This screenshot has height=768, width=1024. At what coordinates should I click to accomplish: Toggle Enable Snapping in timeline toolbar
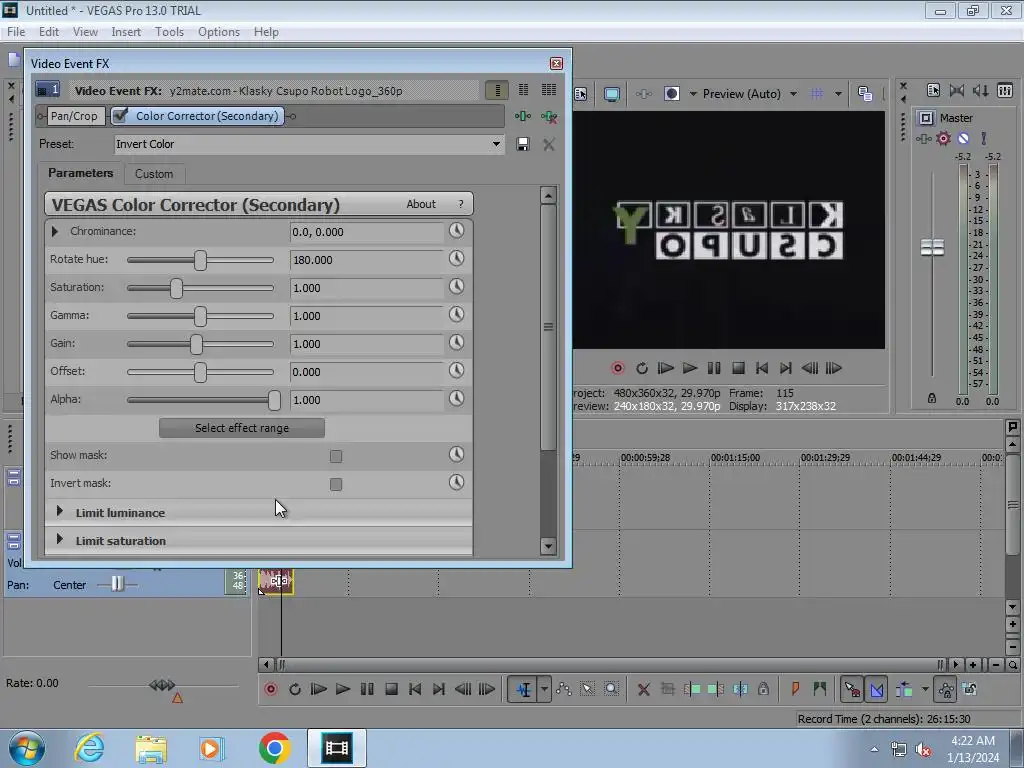tap(852, 689)
